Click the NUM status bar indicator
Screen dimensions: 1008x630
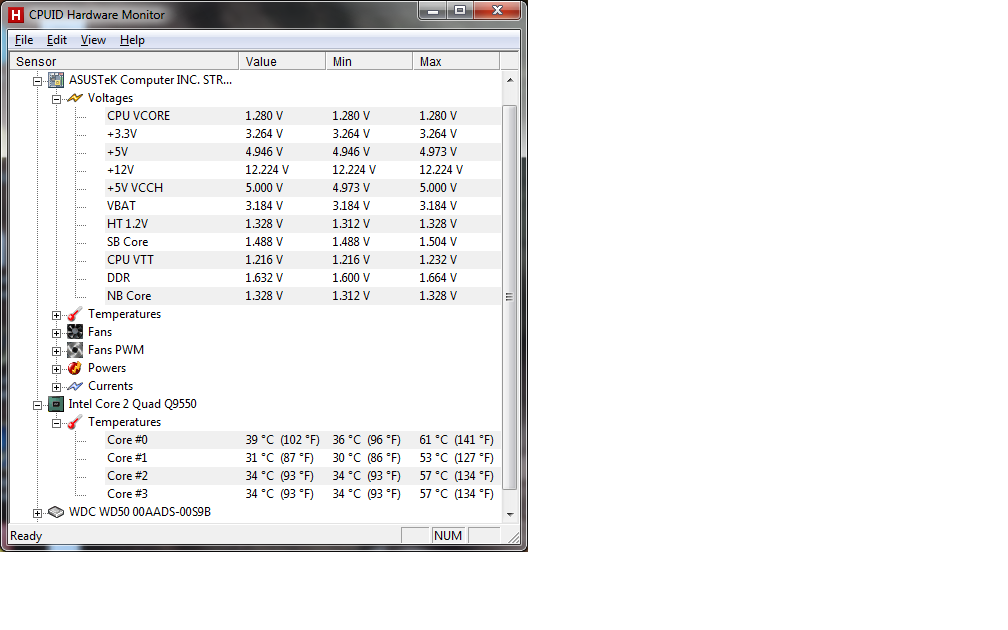pos(448,536)
